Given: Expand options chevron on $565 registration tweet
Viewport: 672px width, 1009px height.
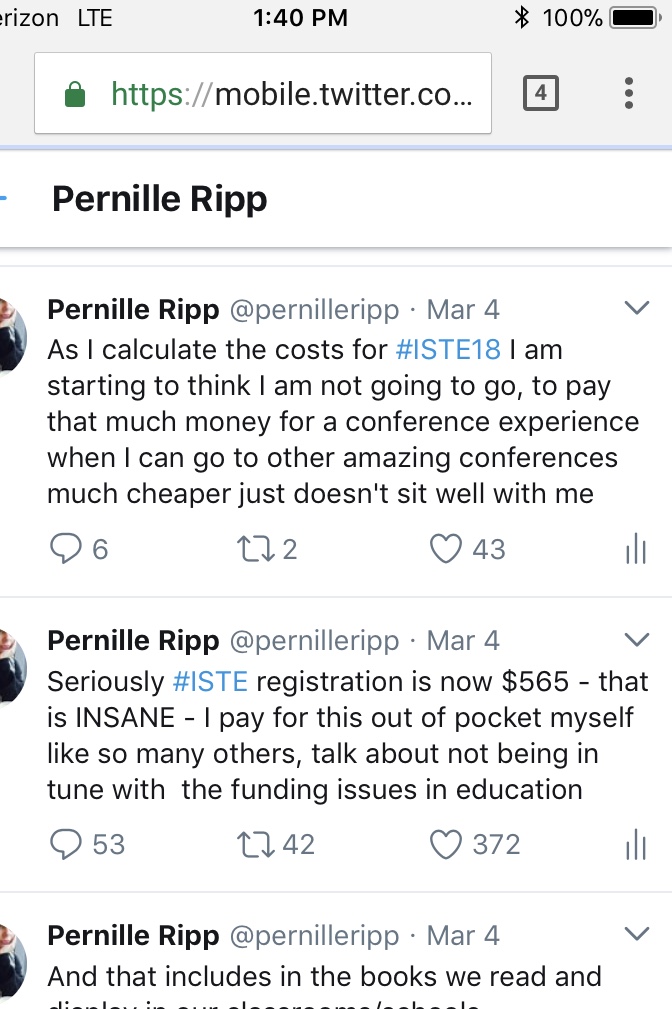Looking at the screenshot, I should point(637,638).
